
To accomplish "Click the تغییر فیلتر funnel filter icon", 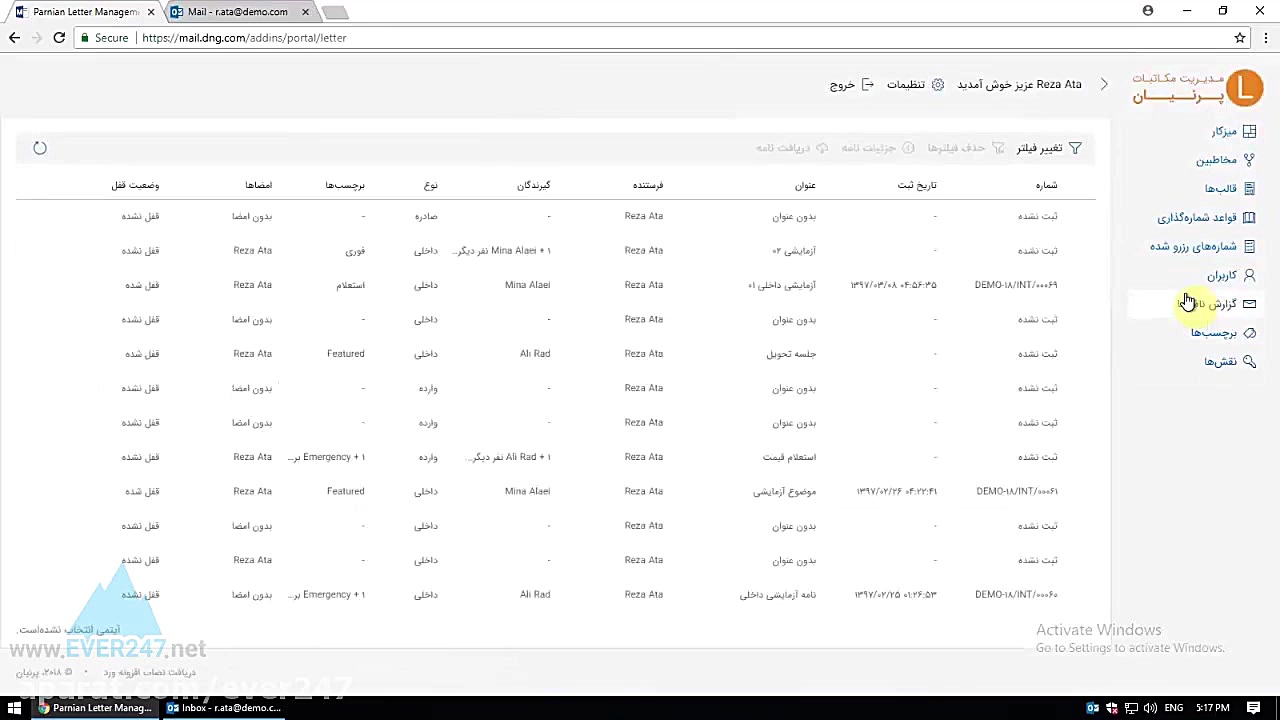I will click(x=1075, y=148).
